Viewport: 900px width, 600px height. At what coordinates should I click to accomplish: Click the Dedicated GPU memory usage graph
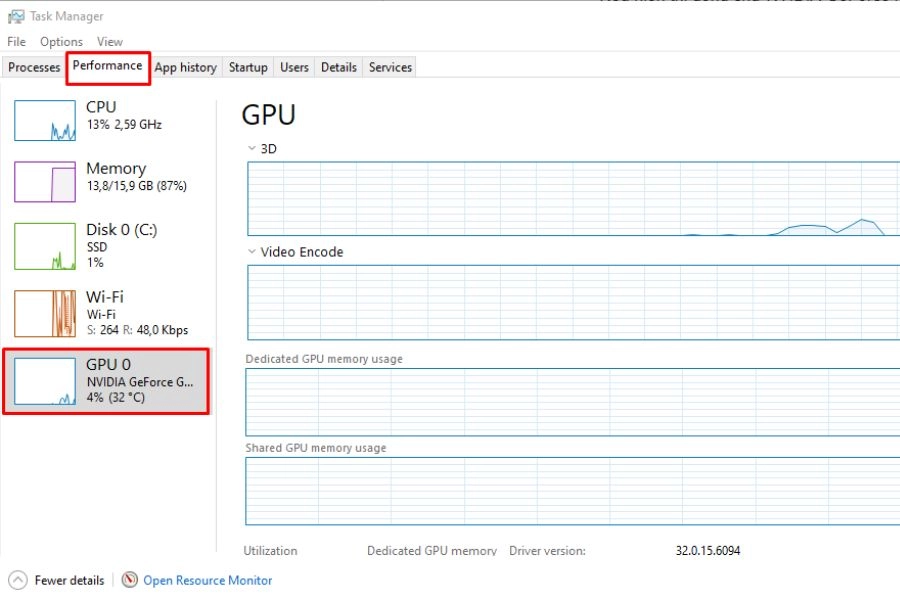(572, 402)
